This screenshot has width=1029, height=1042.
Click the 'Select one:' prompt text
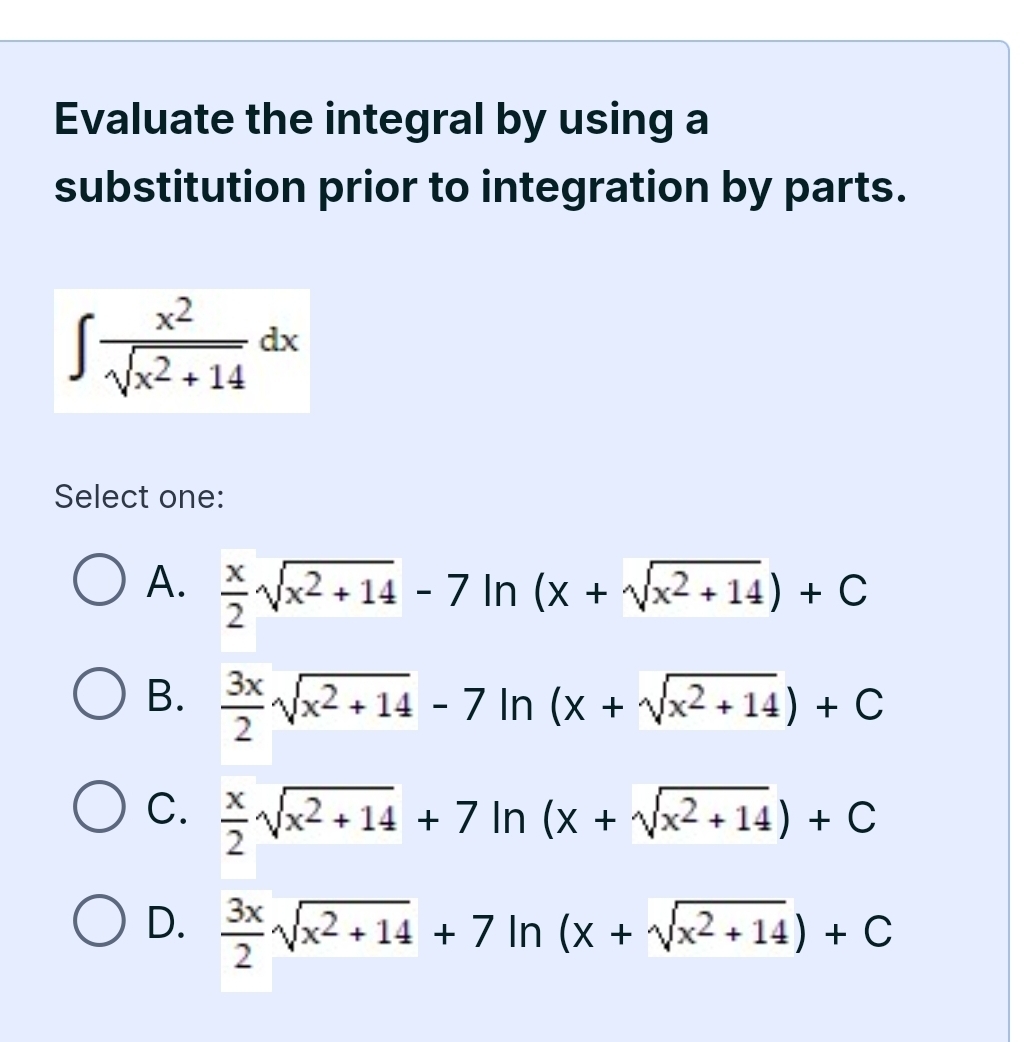[x=139, y=496]
